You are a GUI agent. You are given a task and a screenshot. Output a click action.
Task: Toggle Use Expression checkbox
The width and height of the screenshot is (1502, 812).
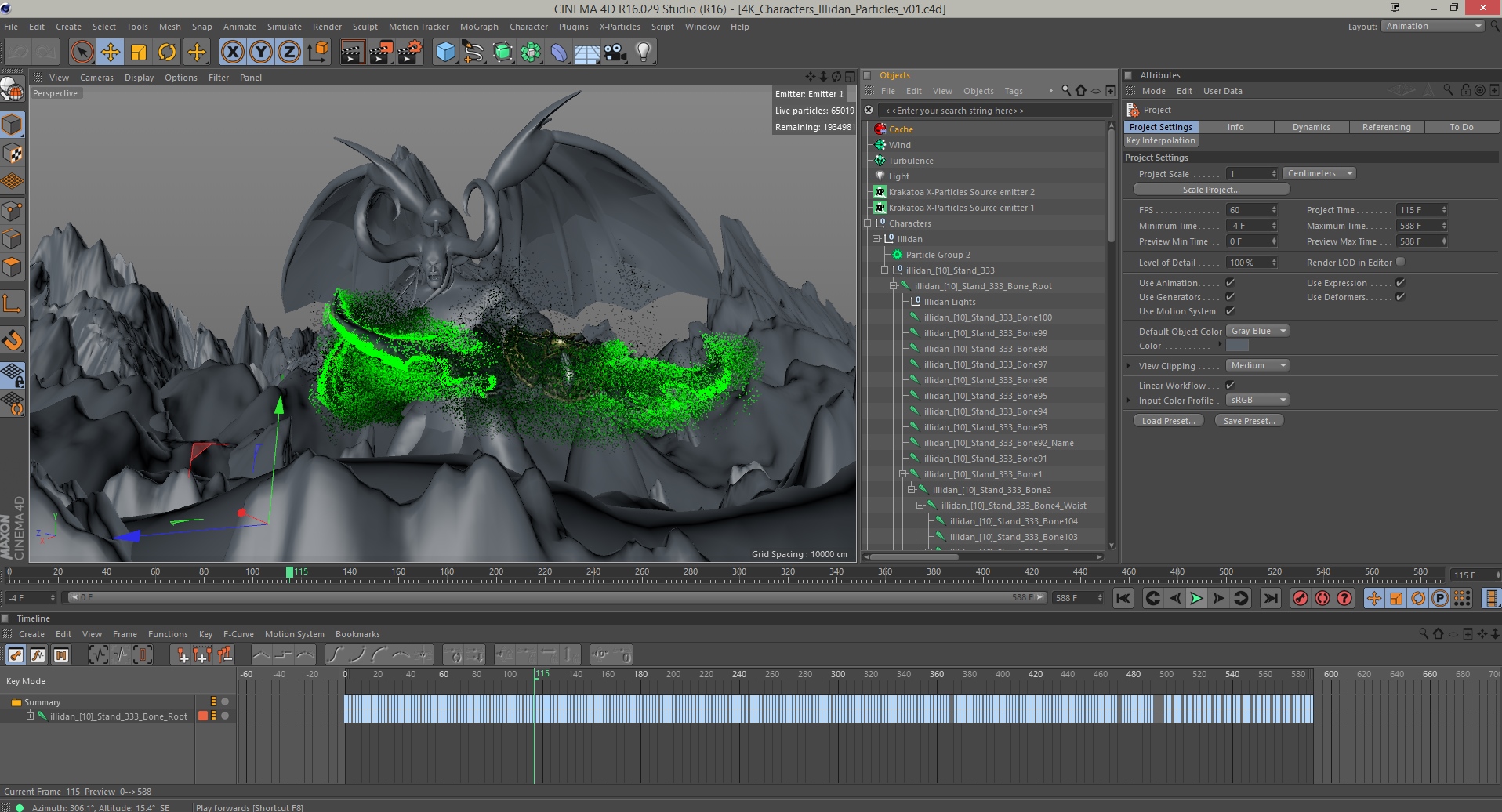(1400, 283)
